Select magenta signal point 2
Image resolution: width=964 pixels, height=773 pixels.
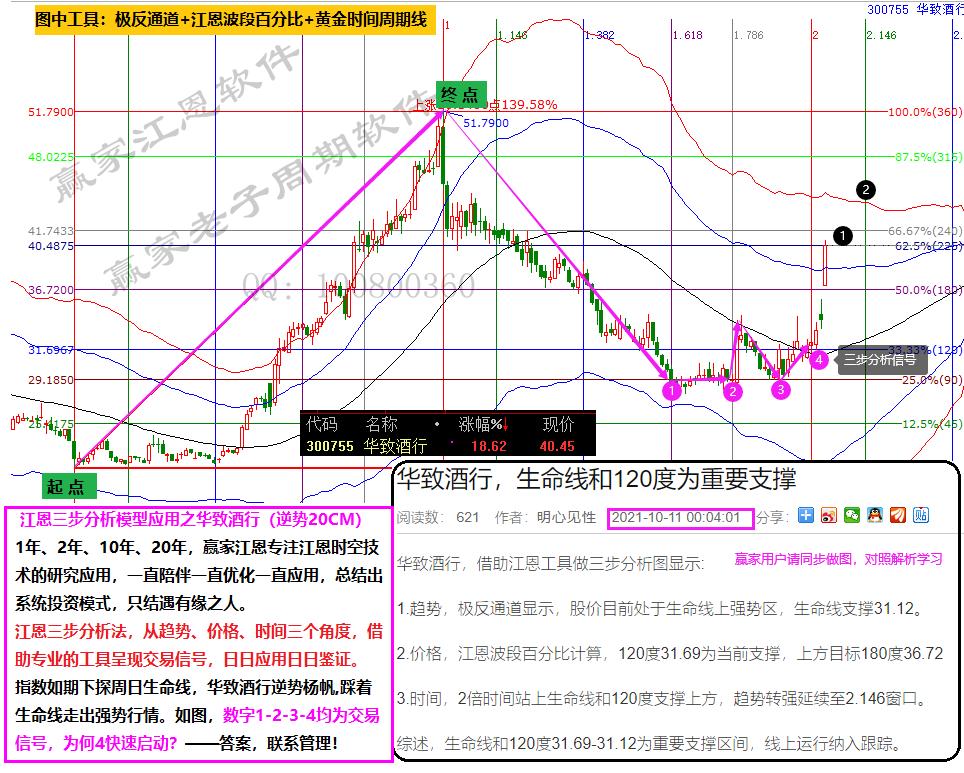tap(733, 391)
